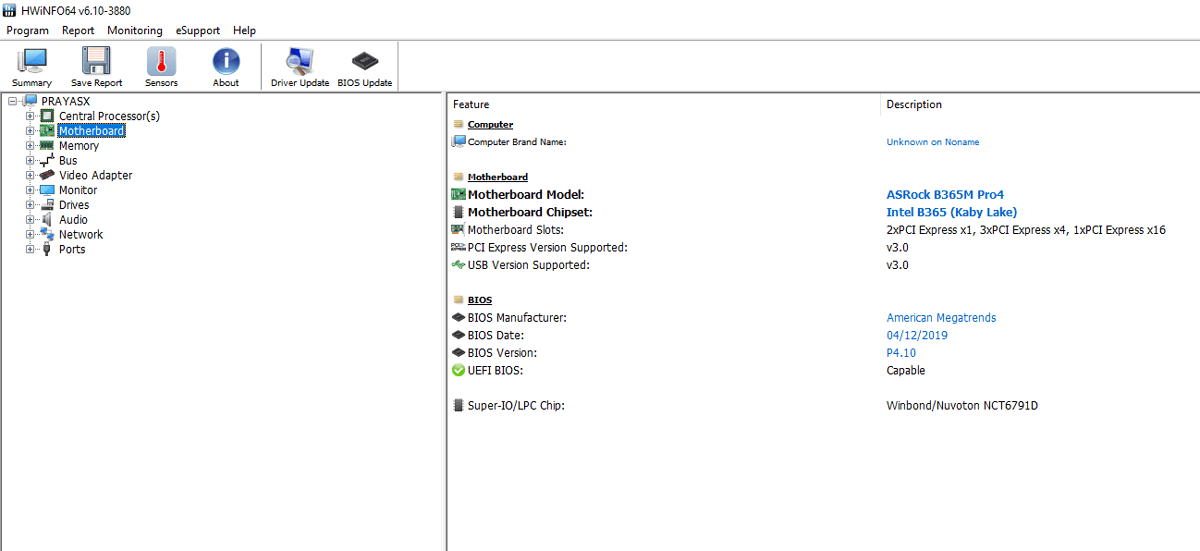Select the Network tree node

coord(80,234)
